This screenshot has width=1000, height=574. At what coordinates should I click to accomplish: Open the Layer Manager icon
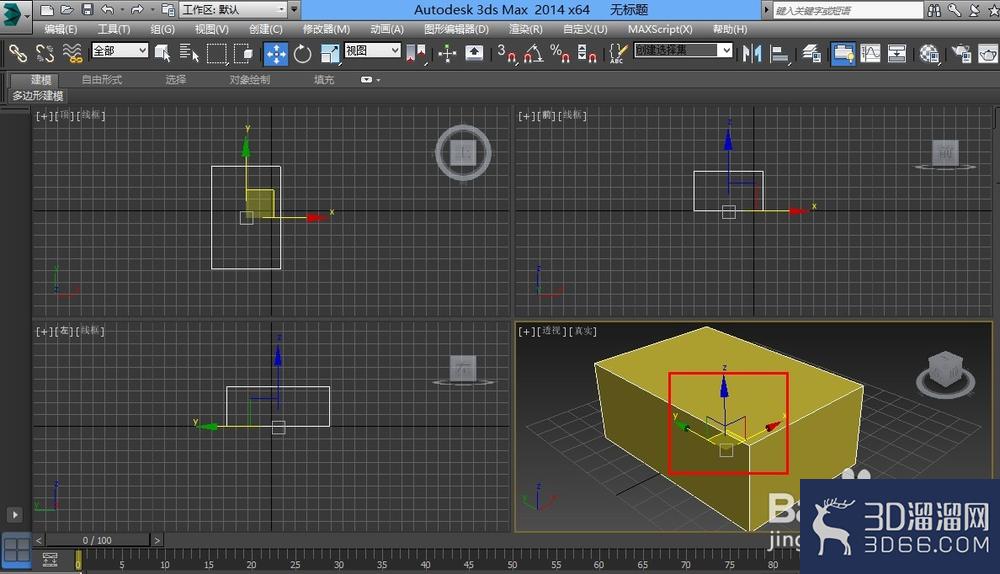pos(811,54)
